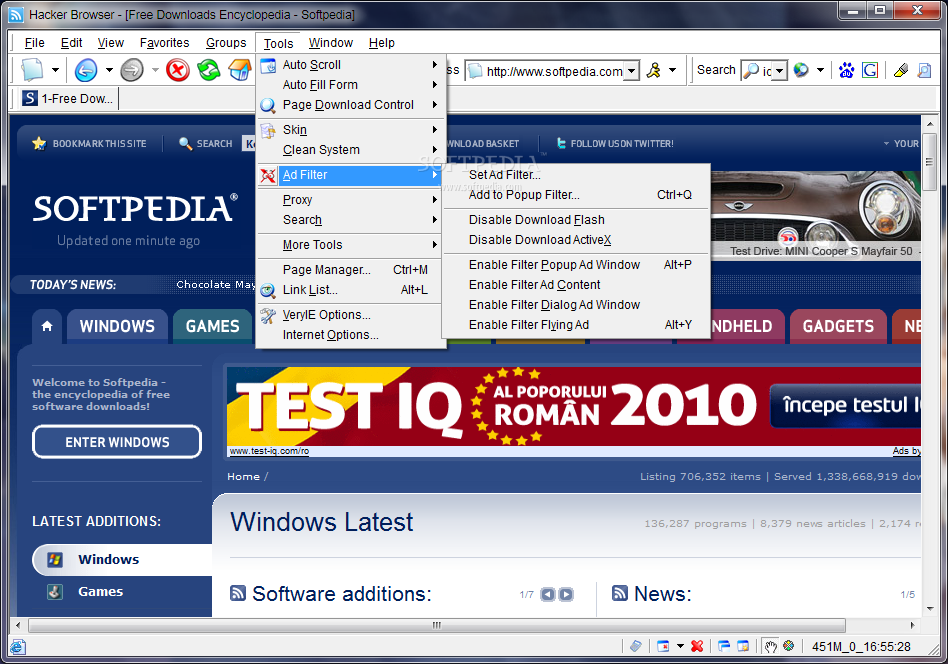The image size is (948, 664).
Task: Toggle Disable Download Flash option
Action: (576, 220)
